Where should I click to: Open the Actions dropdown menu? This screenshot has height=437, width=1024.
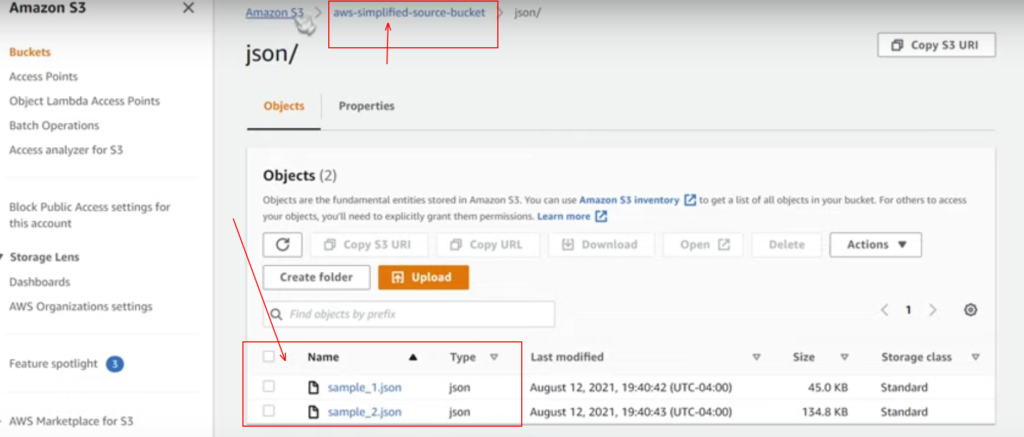coord(875,244)
